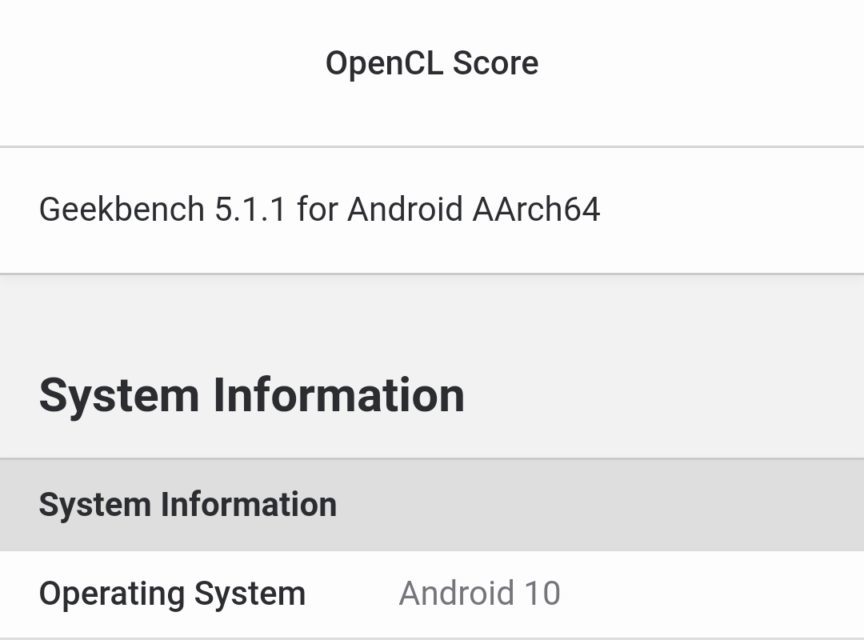Click the word 'for' in version line
Viewport: 864px width, 640px height.
click(317, 210)
